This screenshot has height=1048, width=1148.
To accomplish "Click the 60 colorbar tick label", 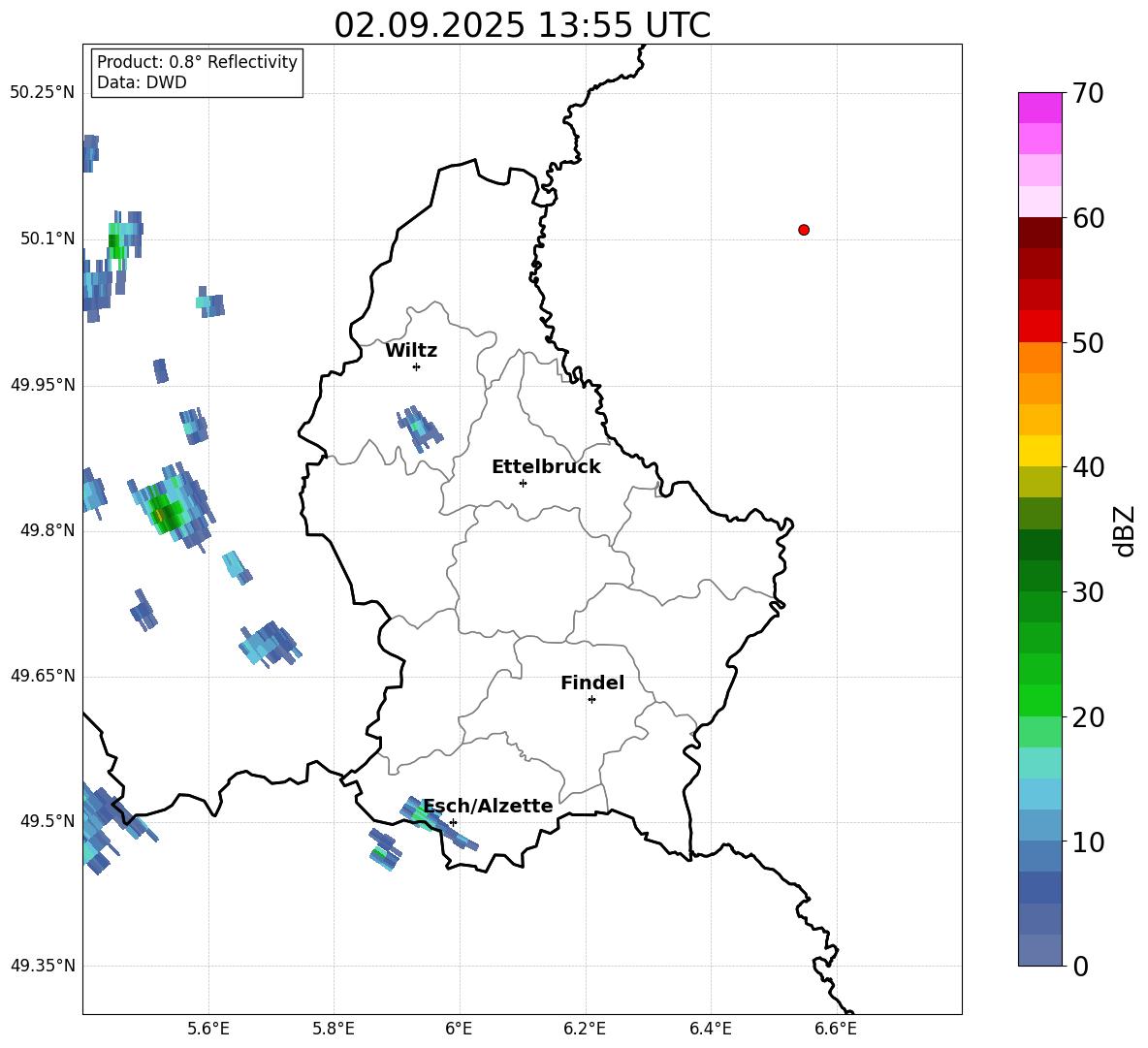I will 1088,218.
